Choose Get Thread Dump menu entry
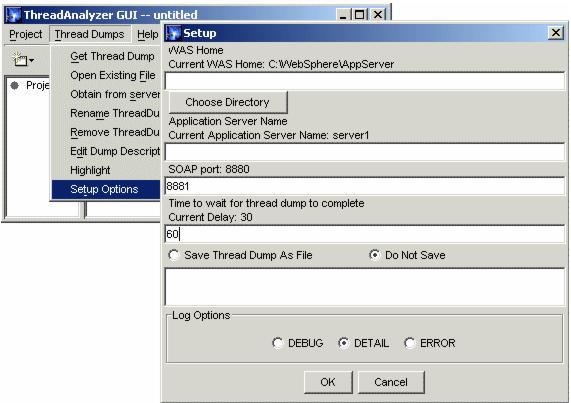 (x=112, y=56)
